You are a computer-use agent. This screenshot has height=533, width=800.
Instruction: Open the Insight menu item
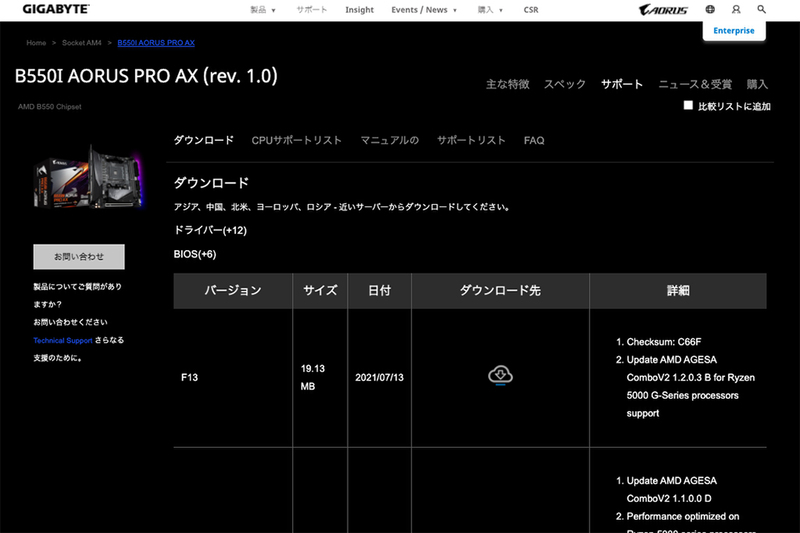coord(359,10)
